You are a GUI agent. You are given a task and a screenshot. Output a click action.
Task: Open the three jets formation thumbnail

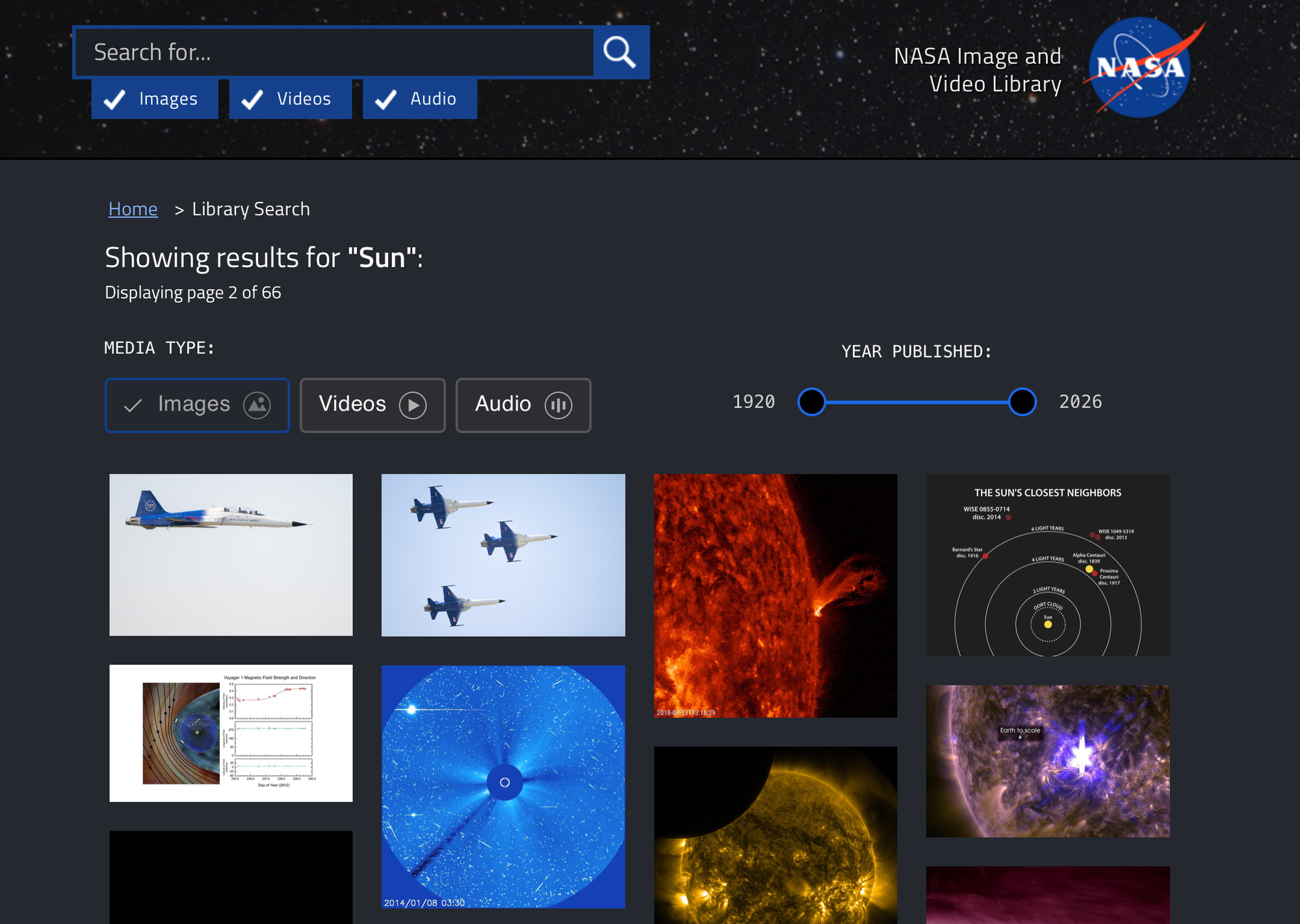503,555
